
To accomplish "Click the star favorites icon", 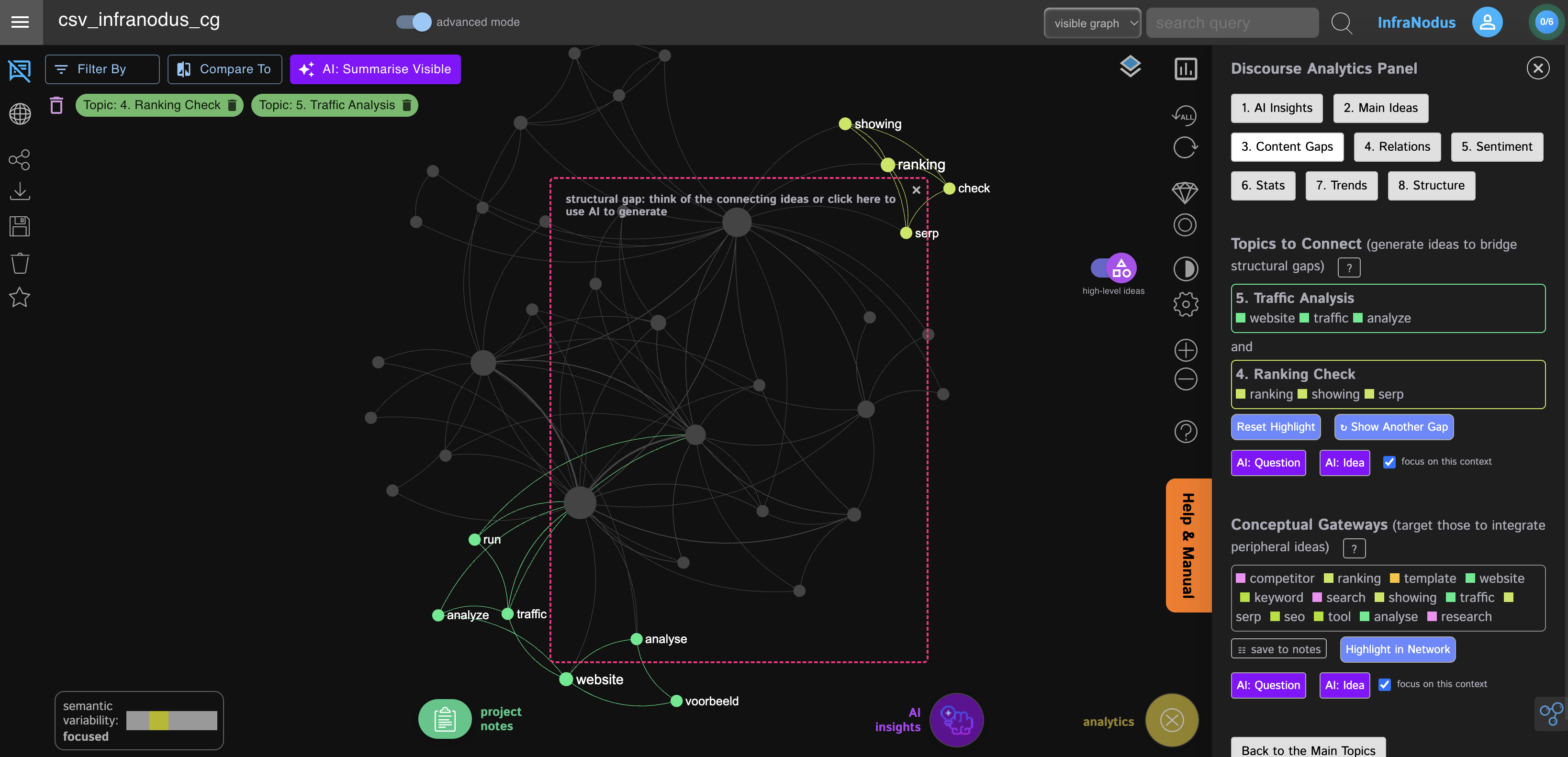I will 20,297.
